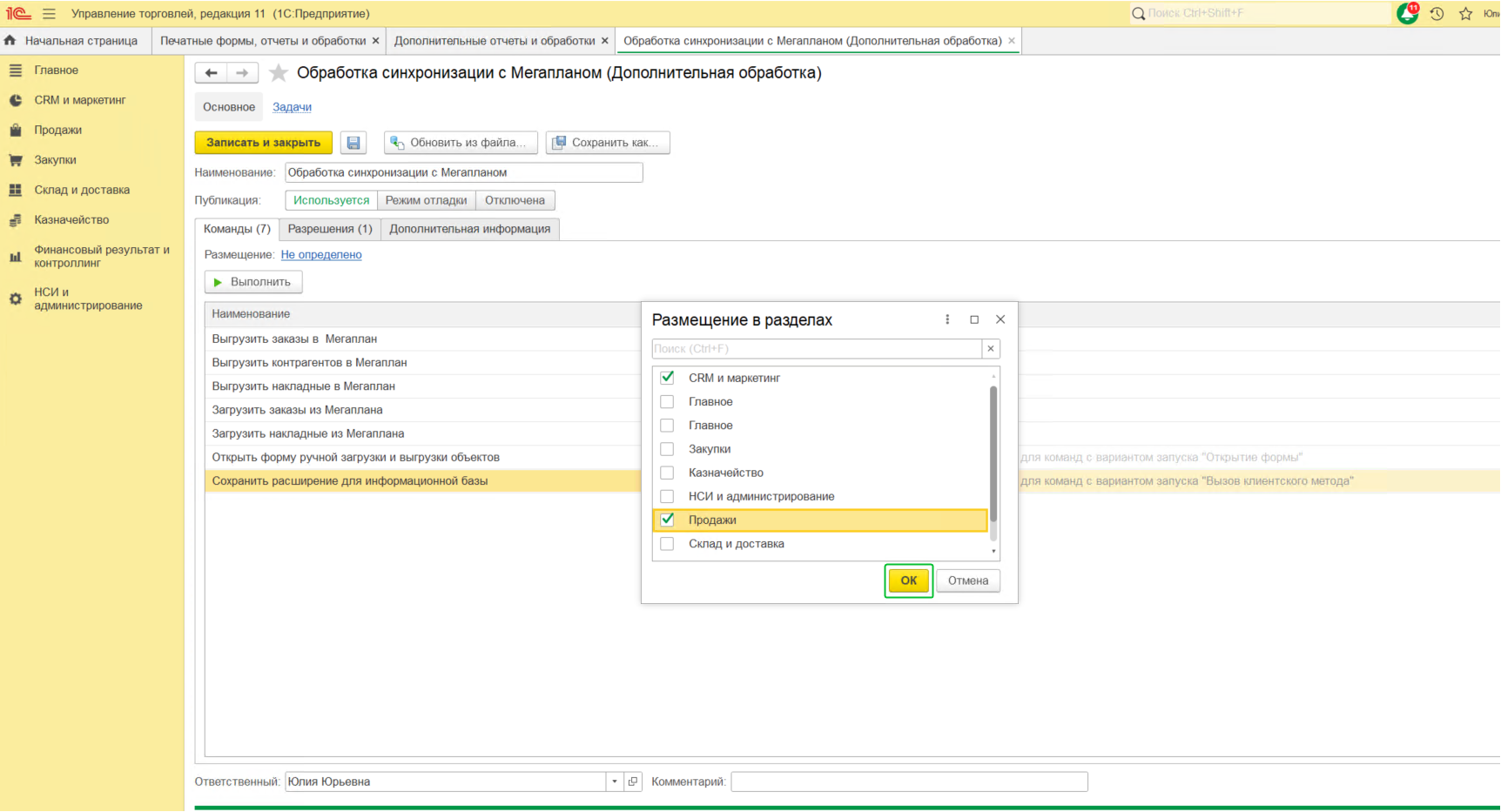1501x812 pixels.
Task: Open Печатные формы, отчеты и обработки tab
Action: (x=263, y=41)
